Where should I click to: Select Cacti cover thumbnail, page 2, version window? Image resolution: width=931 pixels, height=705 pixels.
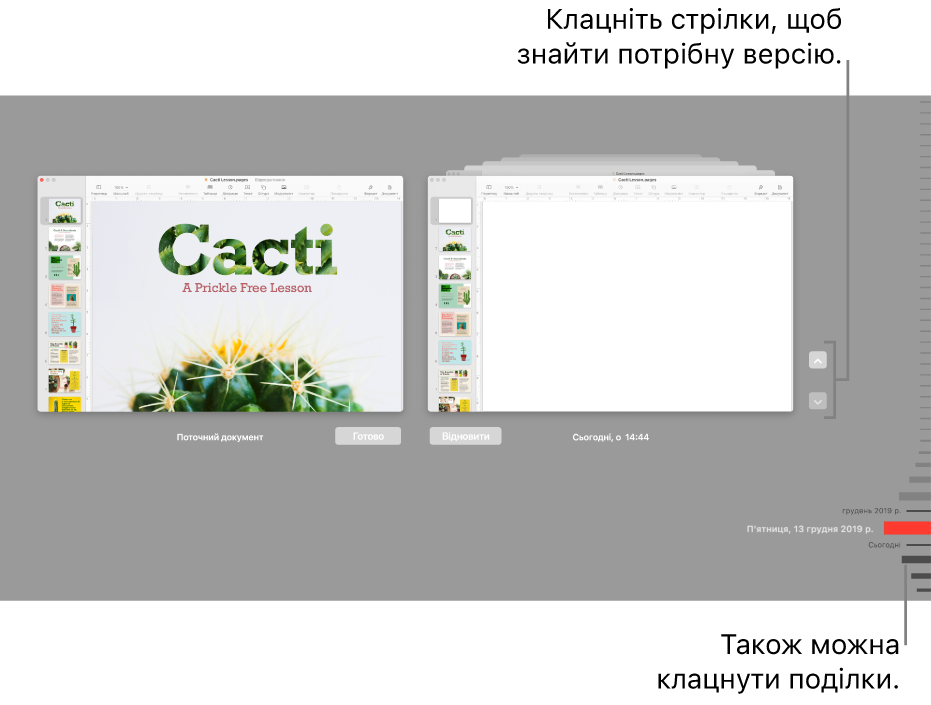(455, 239)
